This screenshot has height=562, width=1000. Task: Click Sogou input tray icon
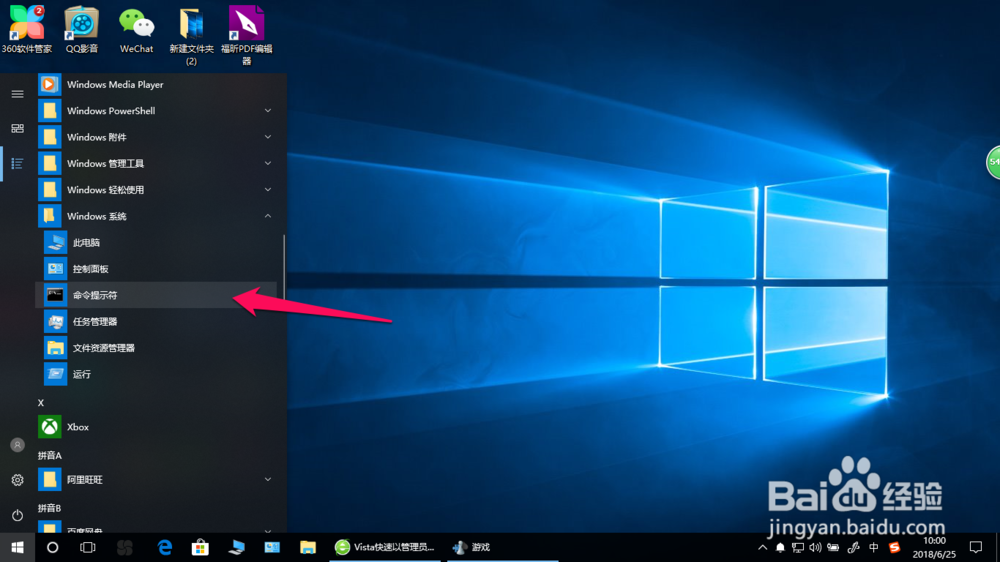coord(895,547)
